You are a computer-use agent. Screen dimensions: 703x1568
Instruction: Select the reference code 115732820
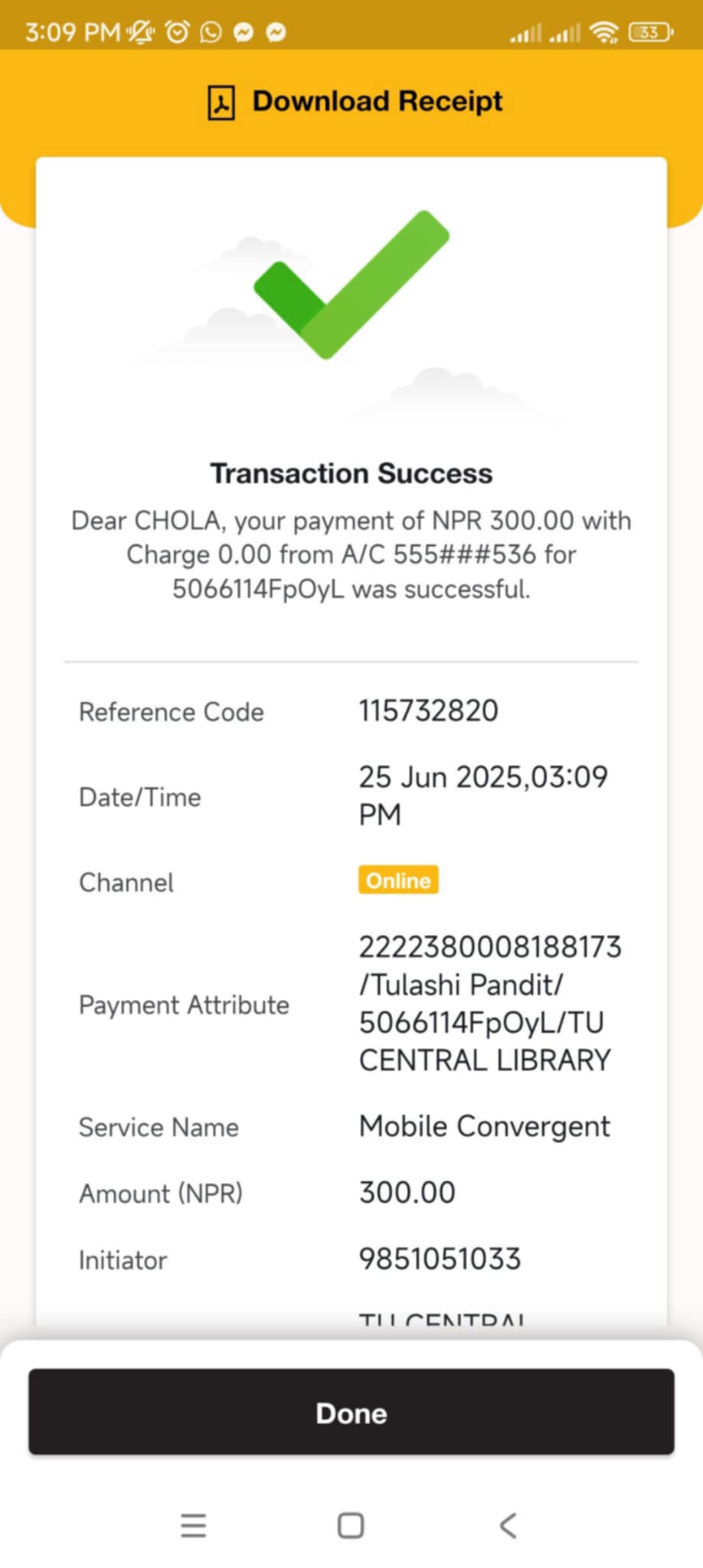click(428, 711)
